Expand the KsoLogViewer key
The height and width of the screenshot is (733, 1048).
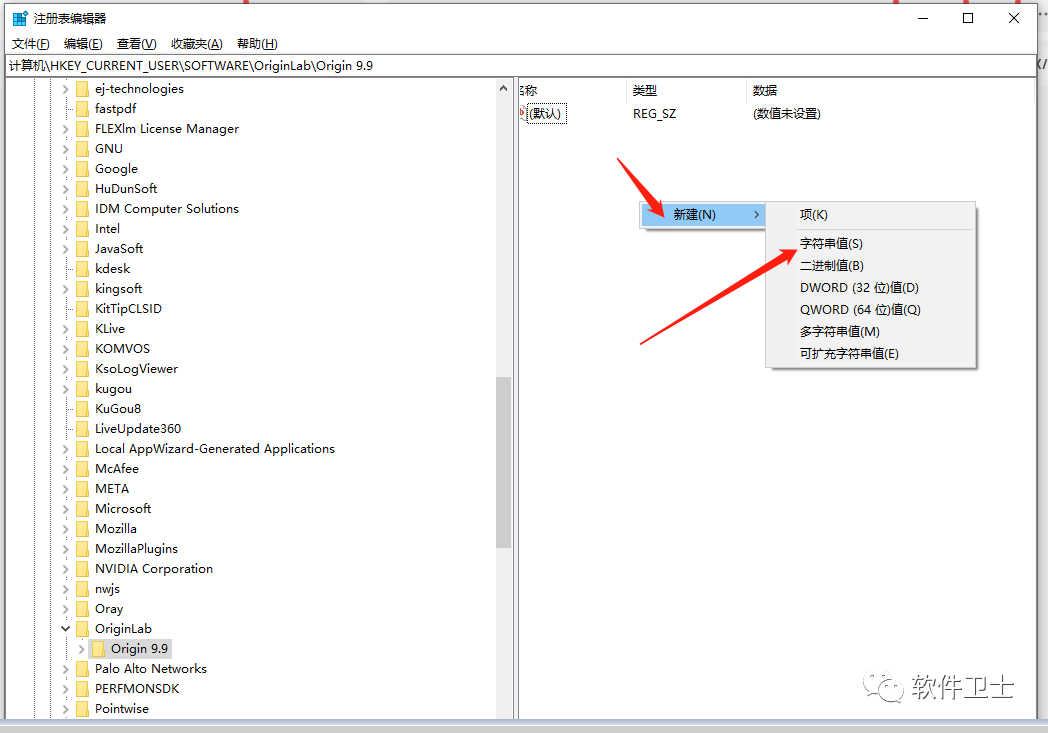pos(66,369)
